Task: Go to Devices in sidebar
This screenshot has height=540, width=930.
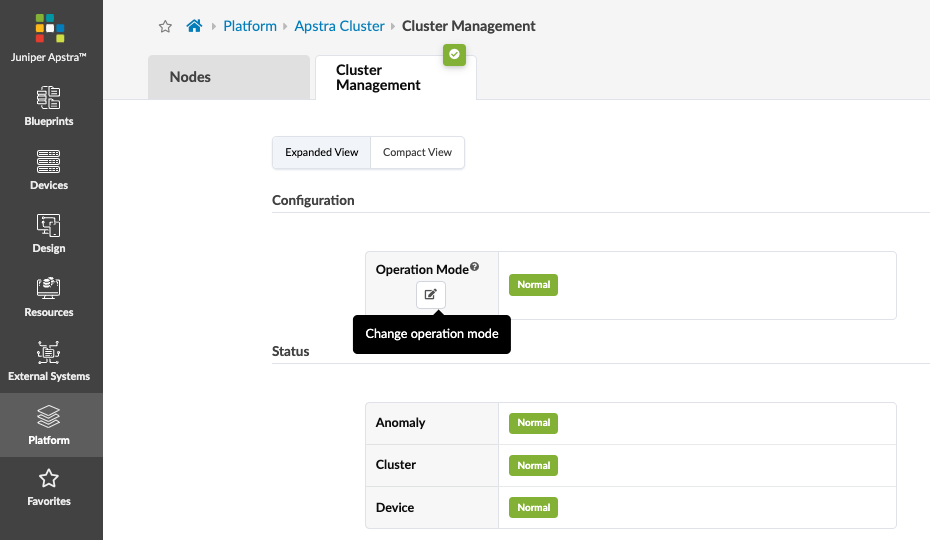Action: tap(49, 170)
